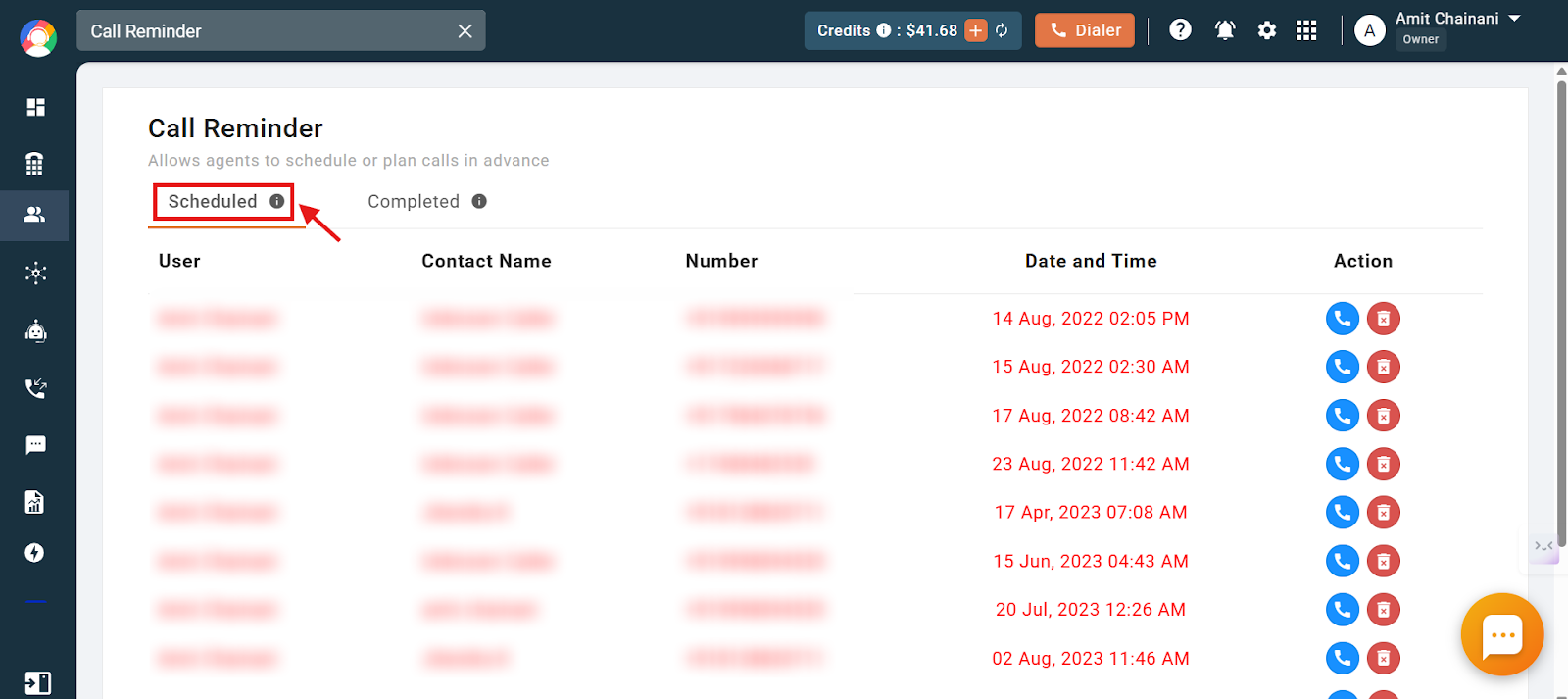Click the Number column header
The height and width of the screenshot is (699, 1568).
click(721, 261)
